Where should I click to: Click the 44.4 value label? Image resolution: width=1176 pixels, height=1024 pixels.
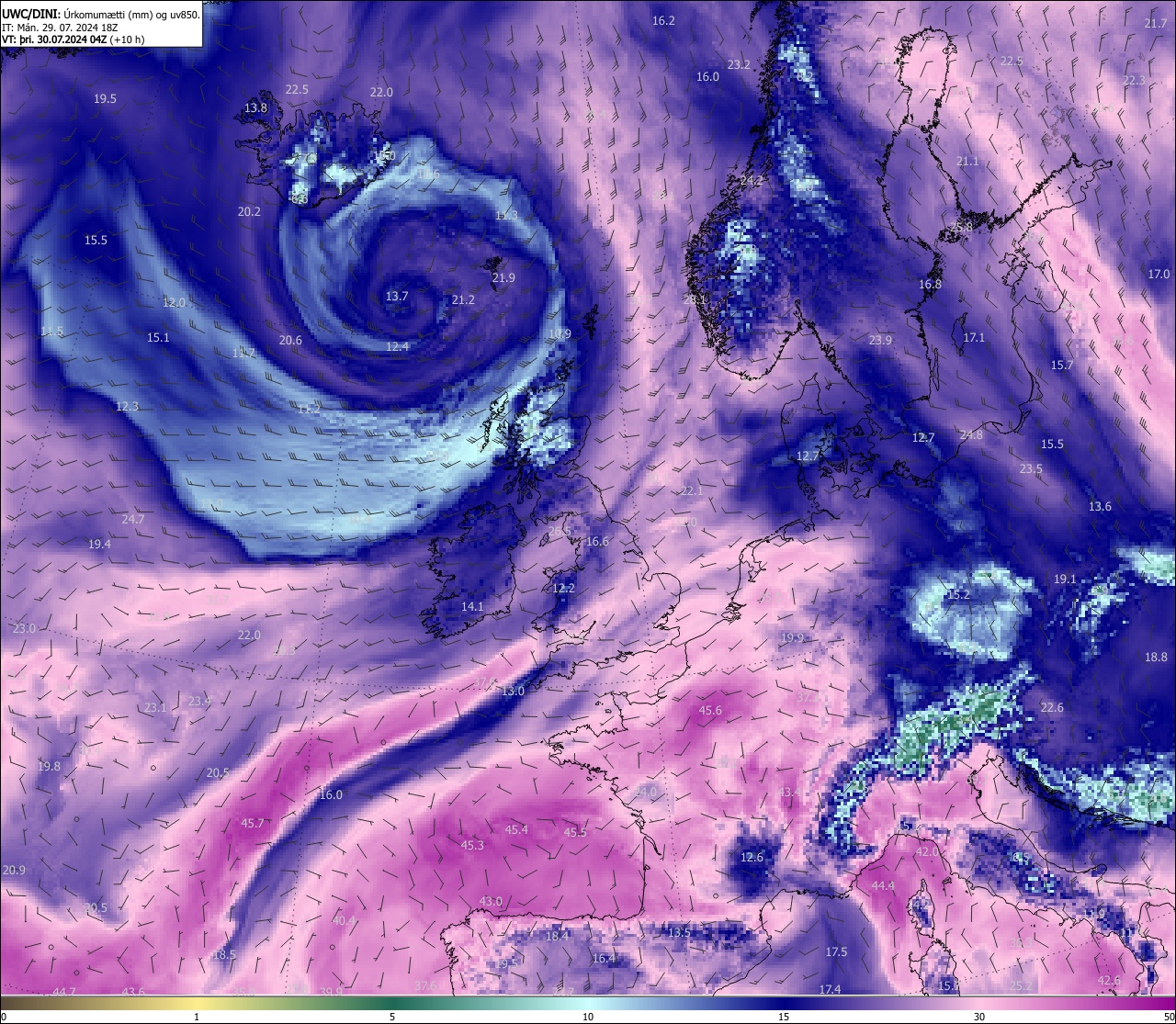tap(883, 885)
